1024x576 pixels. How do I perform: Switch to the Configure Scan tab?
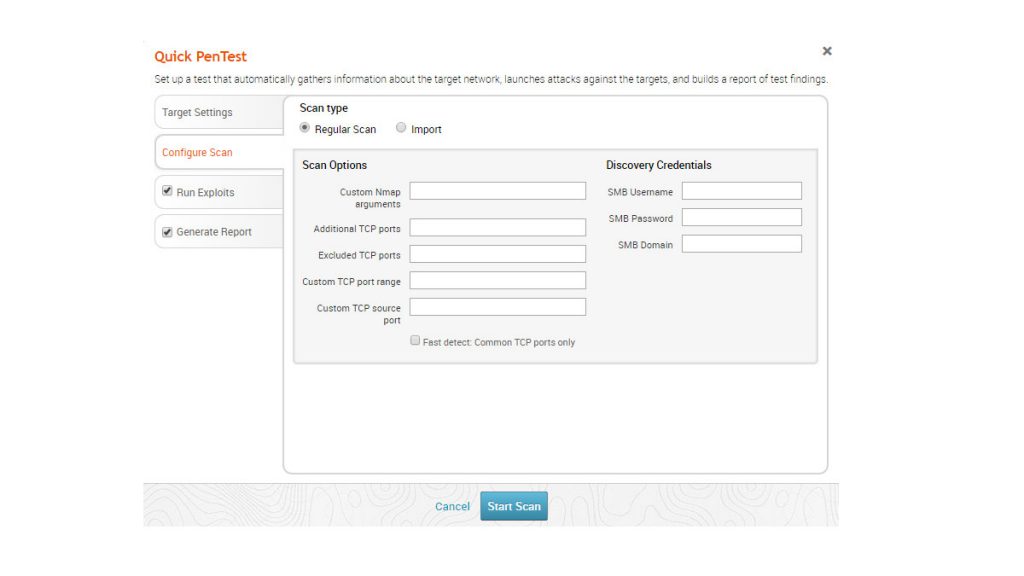tap(197, 153)
